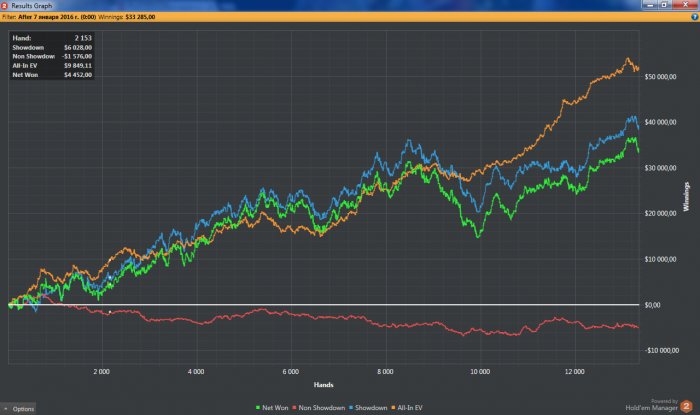Click the orange All-In EV line peak

[628, 58]
